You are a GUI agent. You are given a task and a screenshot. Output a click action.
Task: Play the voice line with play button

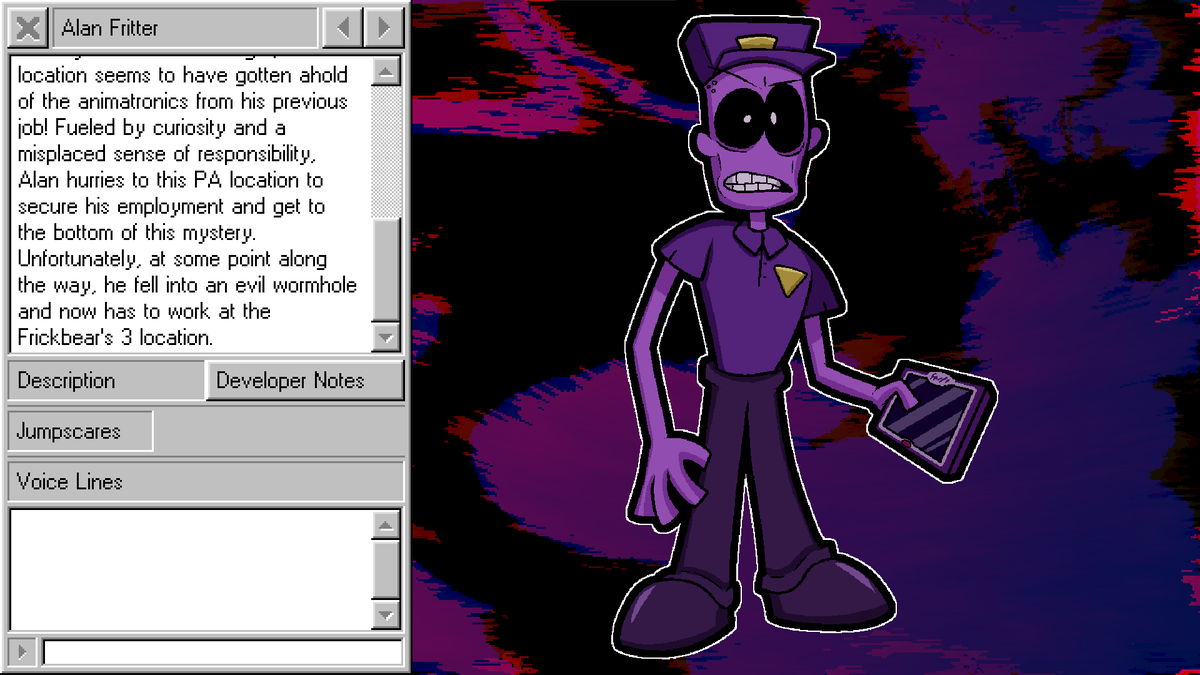[24, 652]
